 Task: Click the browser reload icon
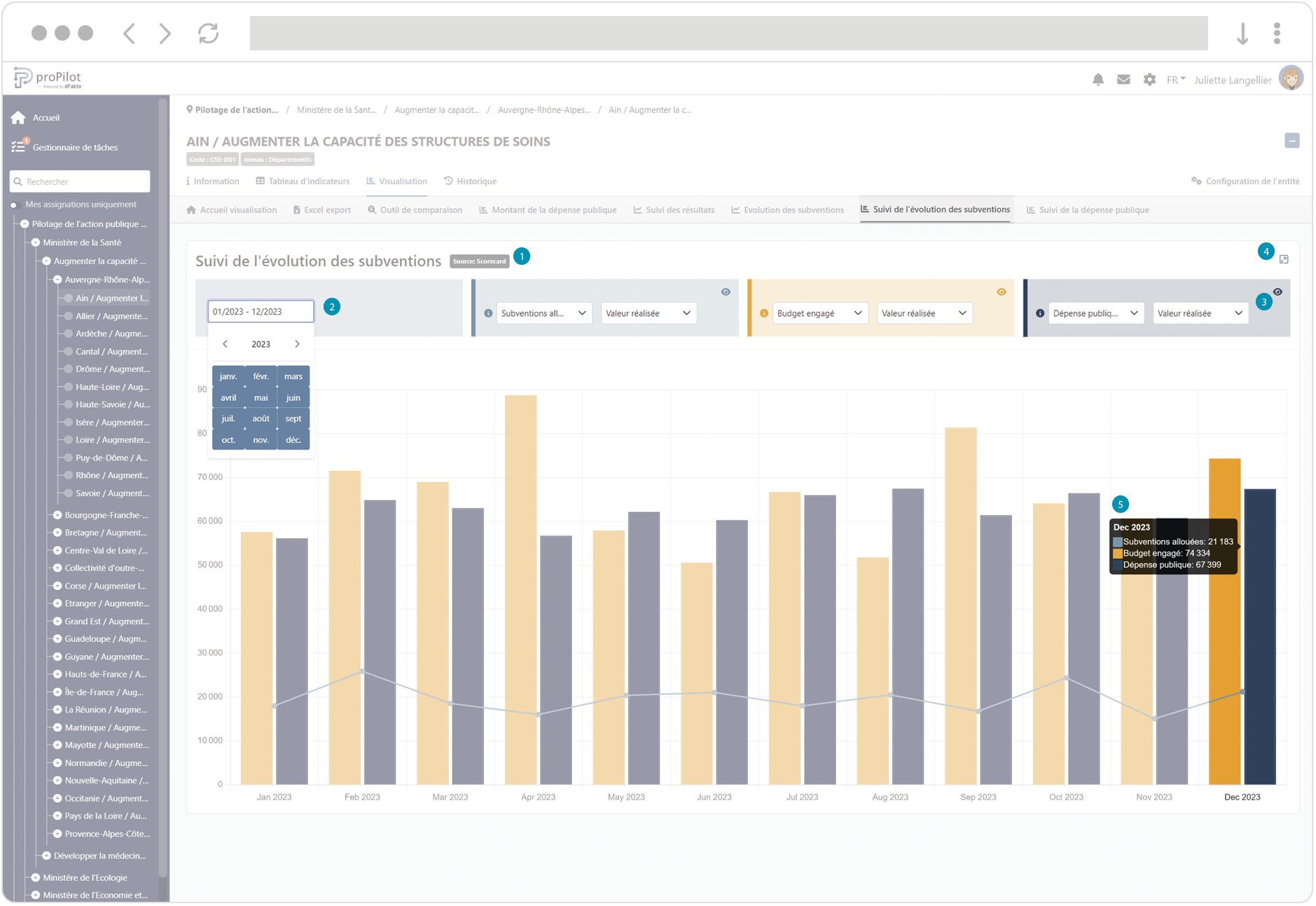208,33
